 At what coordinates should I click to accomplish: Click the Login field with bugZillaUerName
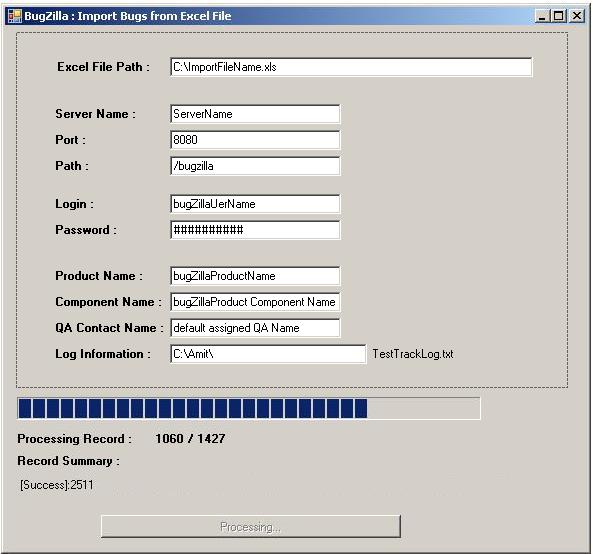(x=255, y=204)
